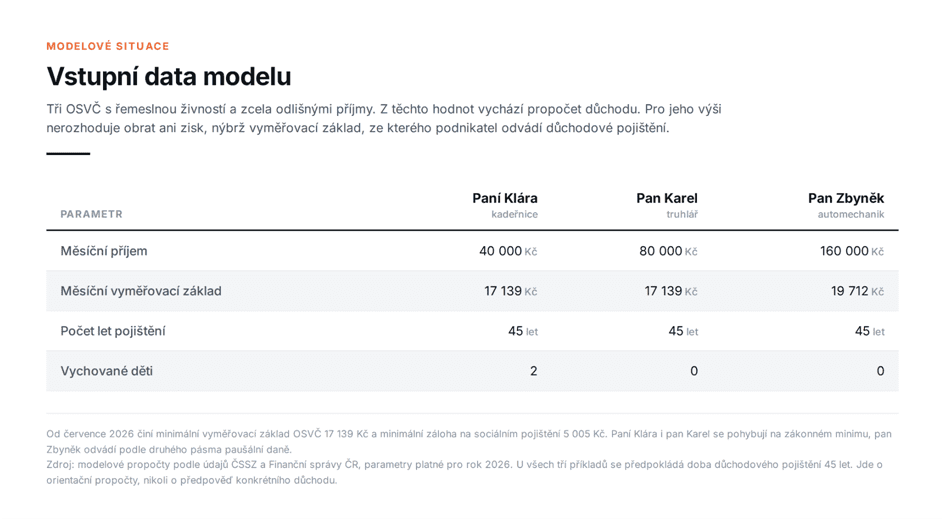The height and width of the screenshot is (521, 944).
Task: Select the 'Pan Karel' column header
Action: click(666, 198)
